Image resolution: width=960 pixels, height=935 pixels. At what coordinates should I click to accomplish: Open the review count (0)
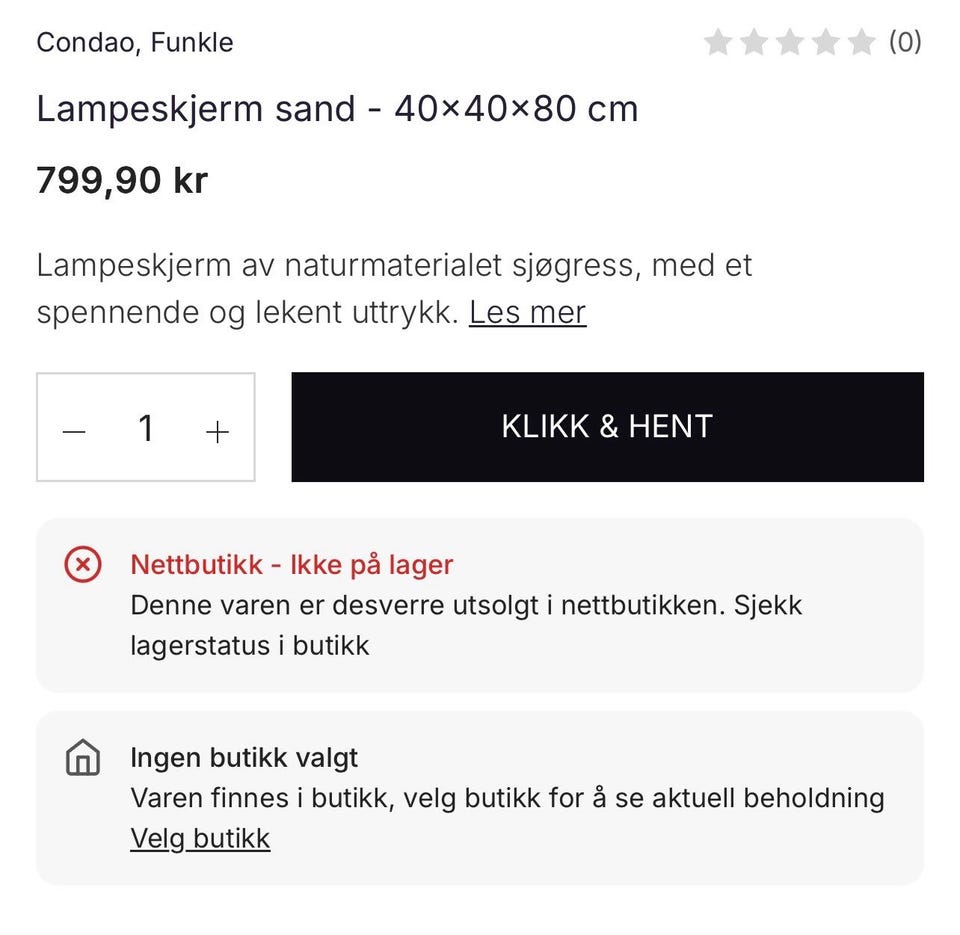(x=905, y=42)
